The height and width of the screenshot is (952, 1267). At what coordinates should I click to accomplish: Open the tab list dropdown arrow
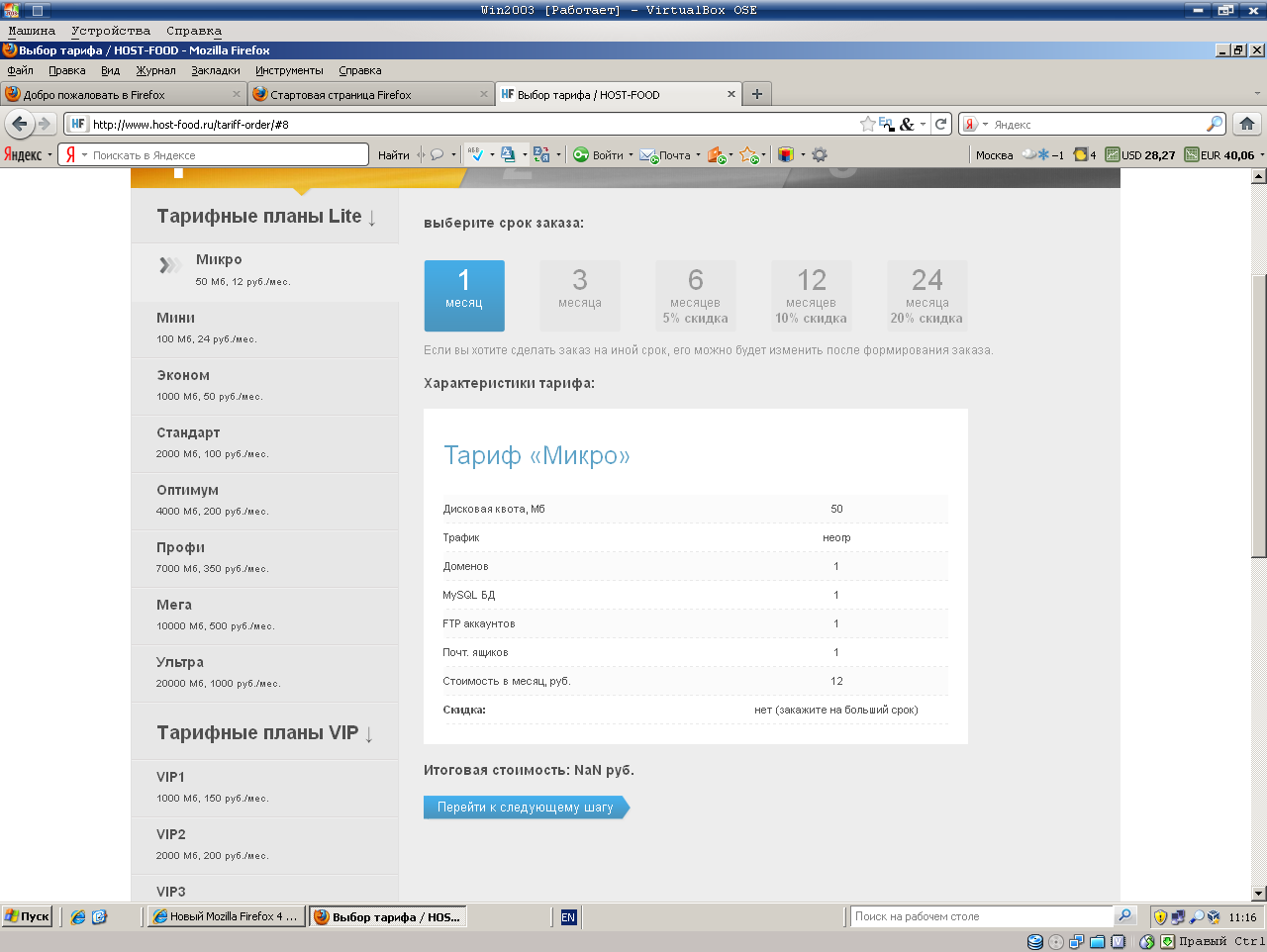1257,94
